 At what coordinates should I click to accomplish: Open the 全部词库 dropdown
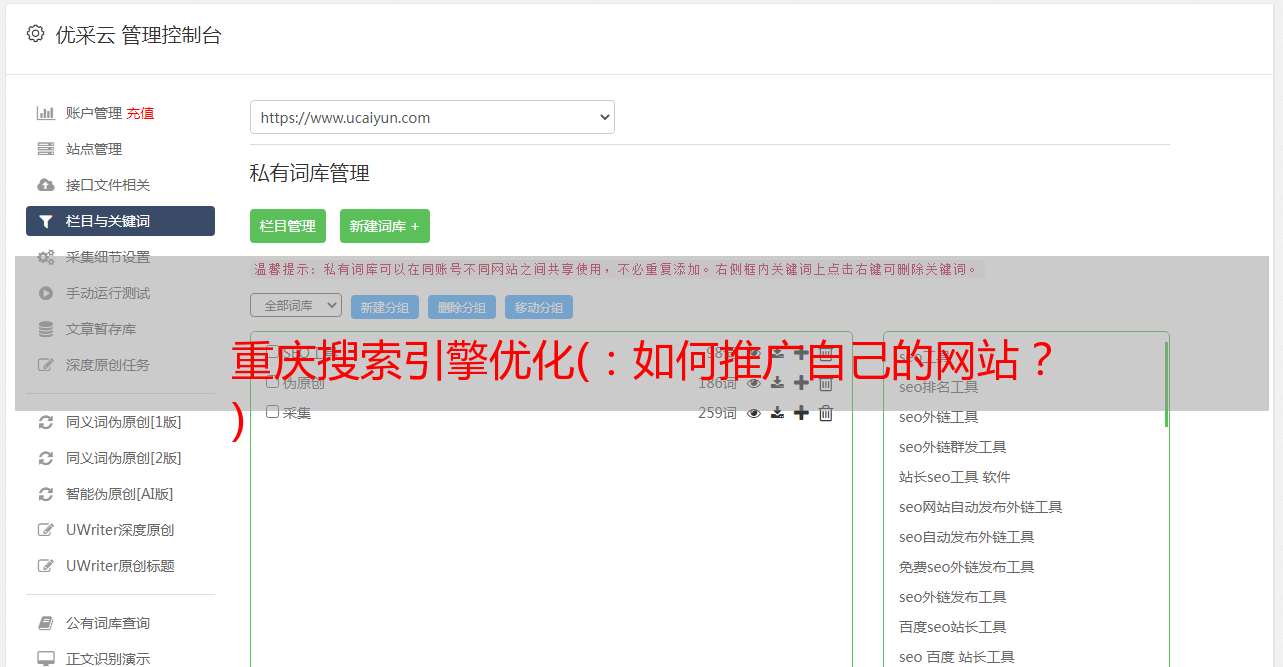tap(296, 305)
